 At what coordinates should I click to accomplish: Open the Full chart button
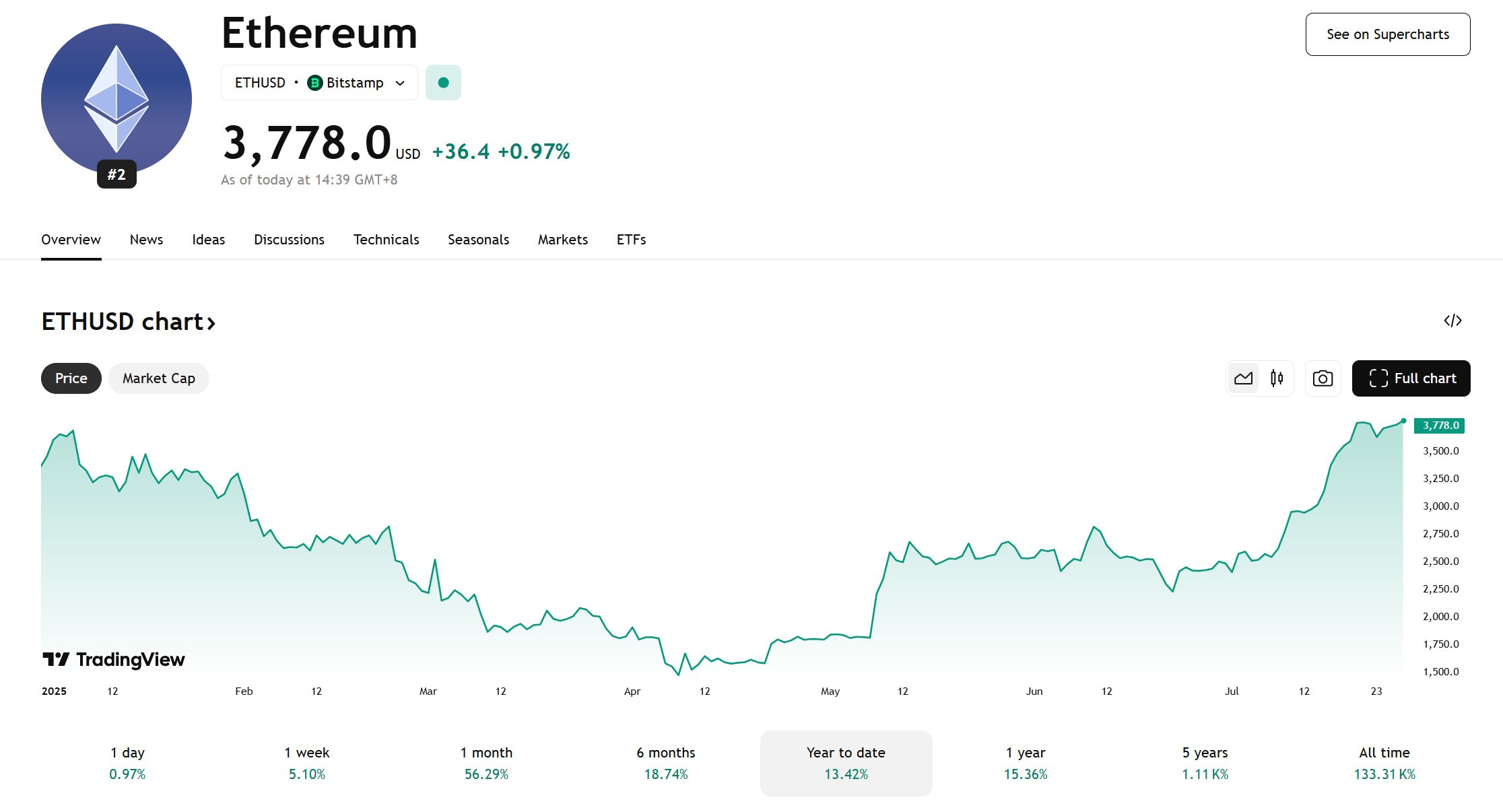1411,378
